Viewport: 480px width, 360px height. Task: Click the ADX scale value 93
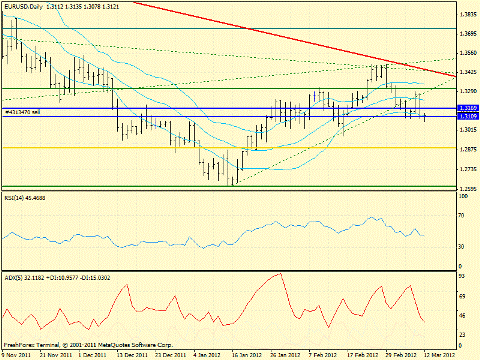pyautogui.click(x=462, y=276)
